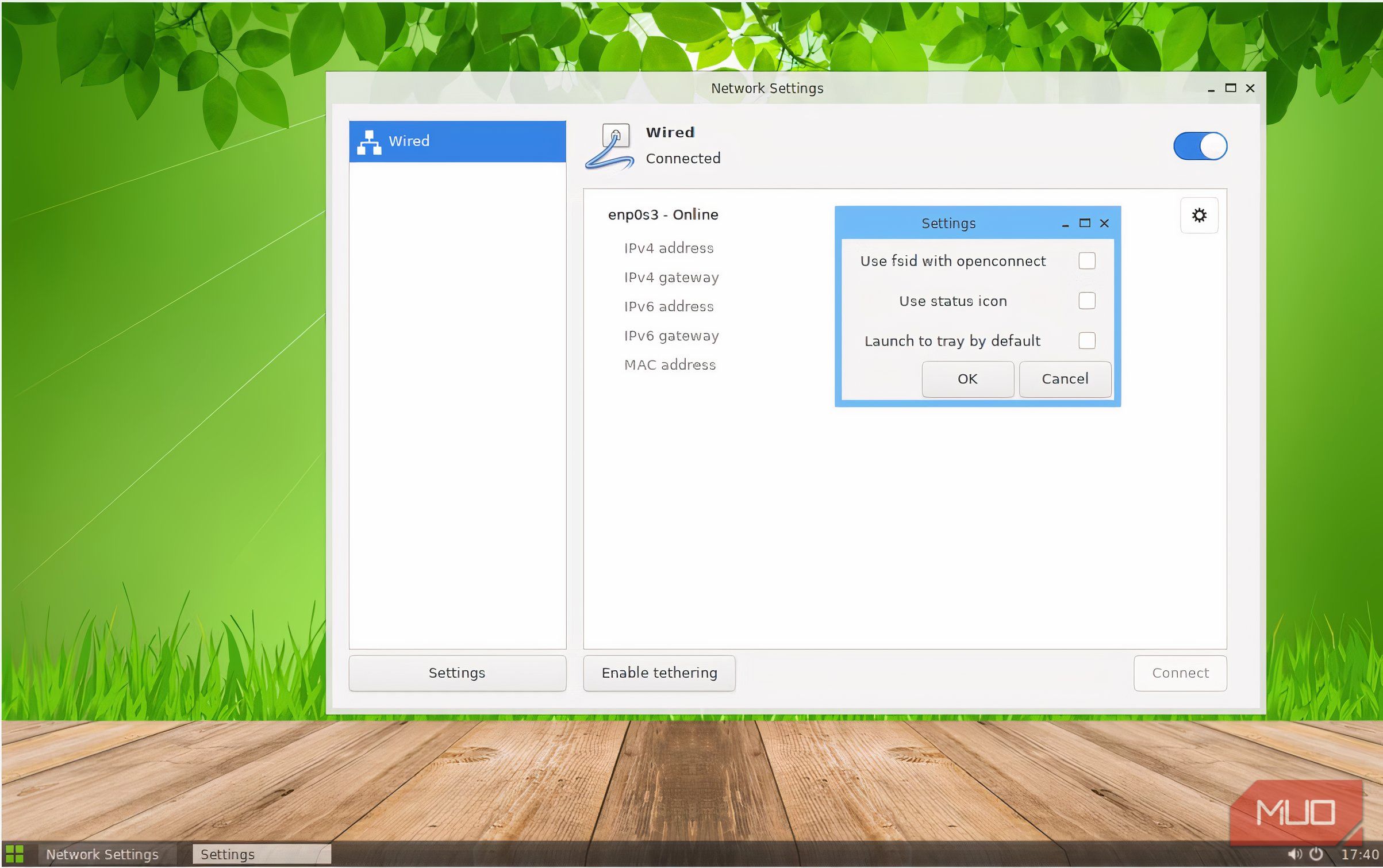
Task: Click the Connected status text
Action: tap(683, 158)
